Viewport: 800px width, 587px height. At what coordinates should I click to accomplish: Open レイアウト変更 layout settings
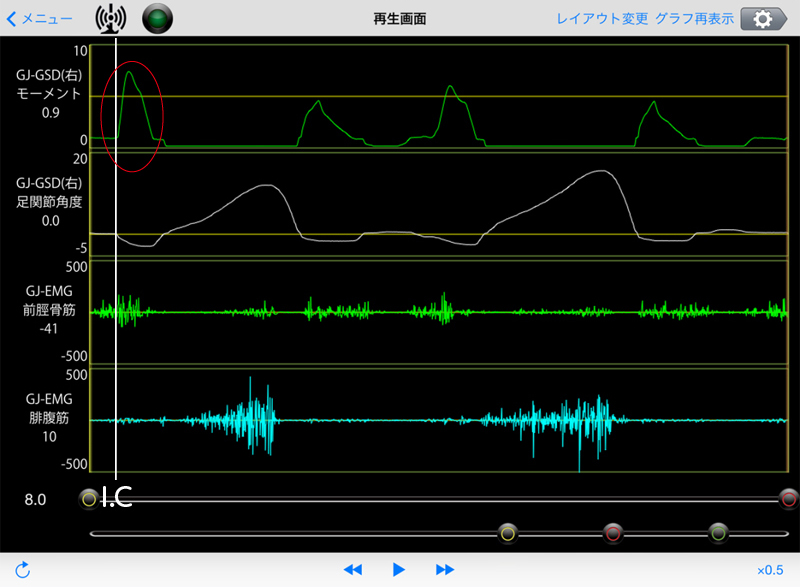point(602,19)
